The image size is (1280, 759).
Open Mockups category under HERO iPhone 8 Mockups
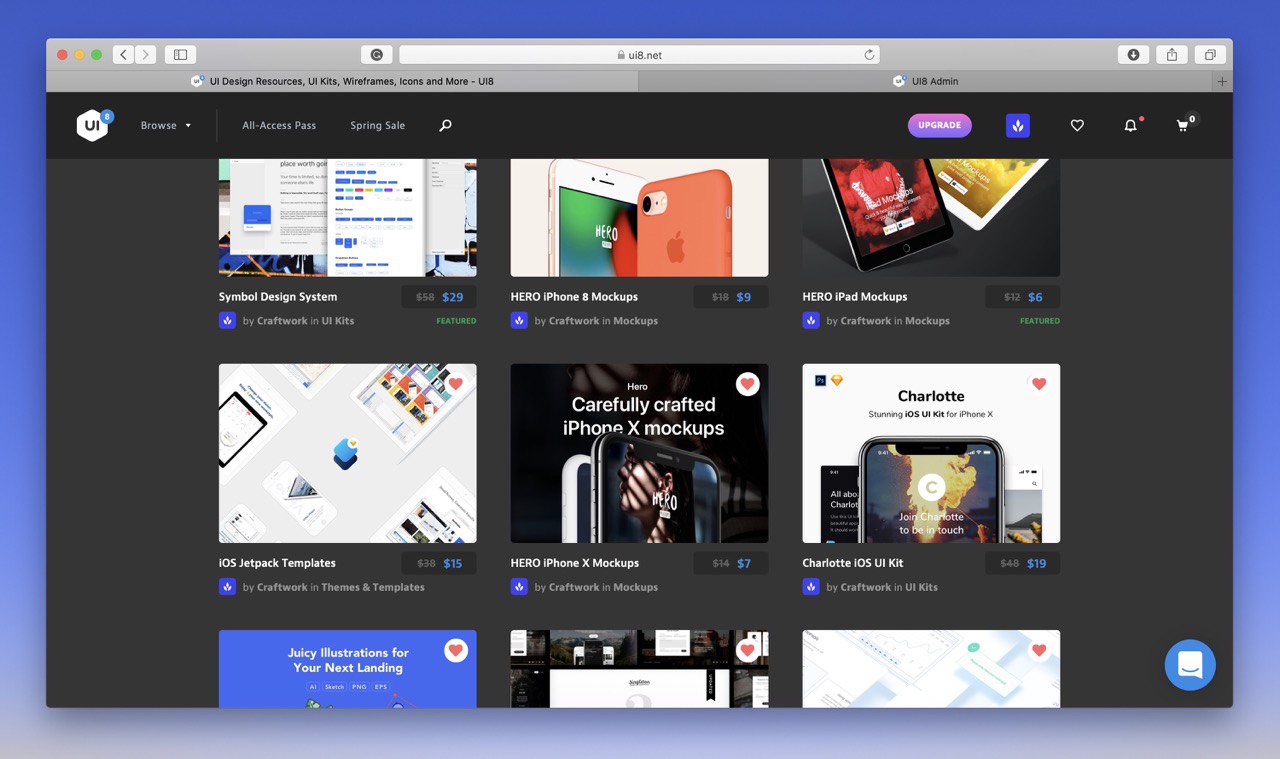[x=636, y=321]
